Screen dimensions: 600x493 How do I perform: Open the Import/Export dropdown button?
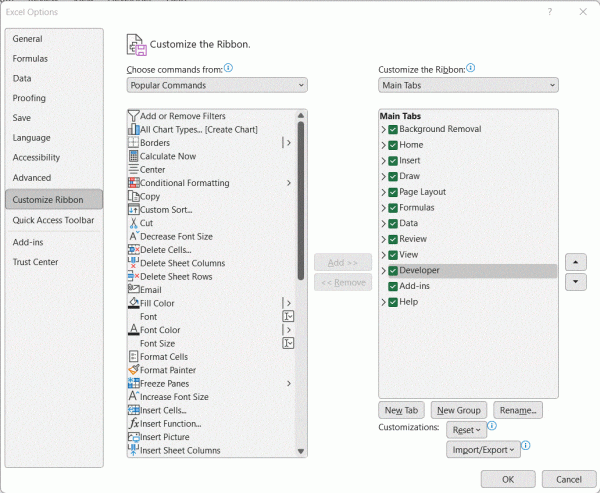point(483,449)
